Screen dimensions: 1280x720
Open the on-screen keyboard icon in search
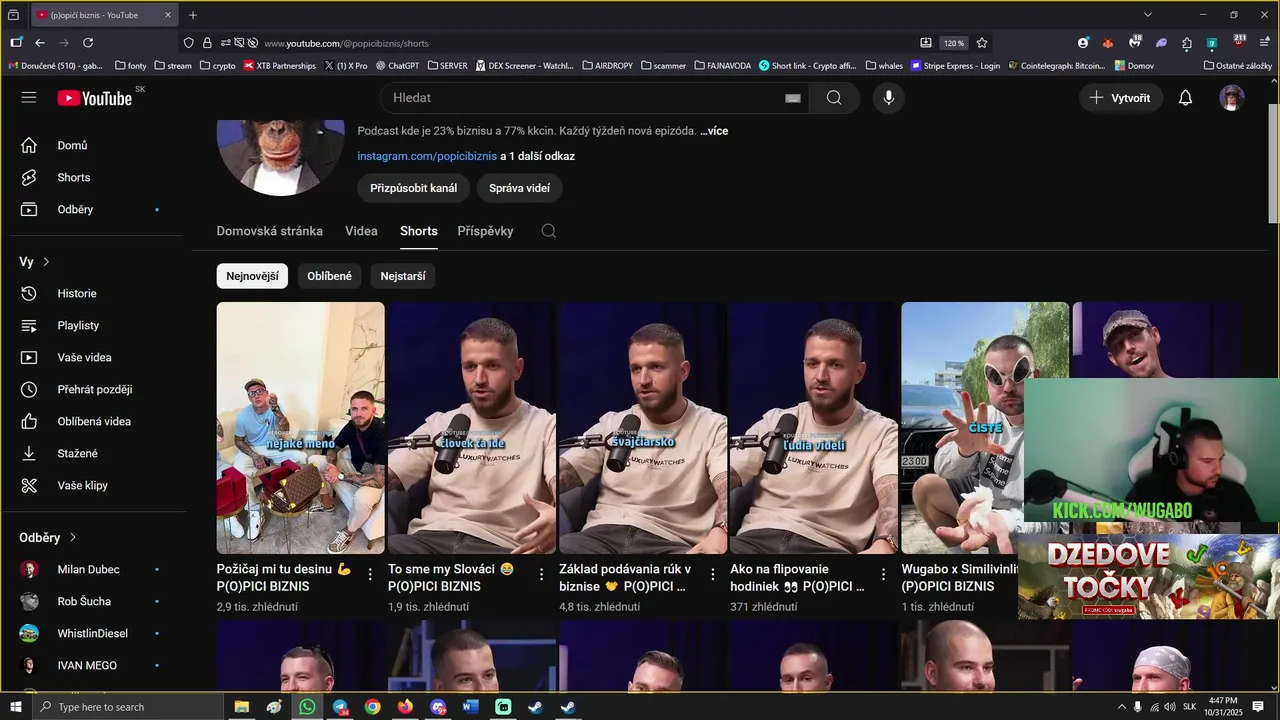tap(793, 98)
